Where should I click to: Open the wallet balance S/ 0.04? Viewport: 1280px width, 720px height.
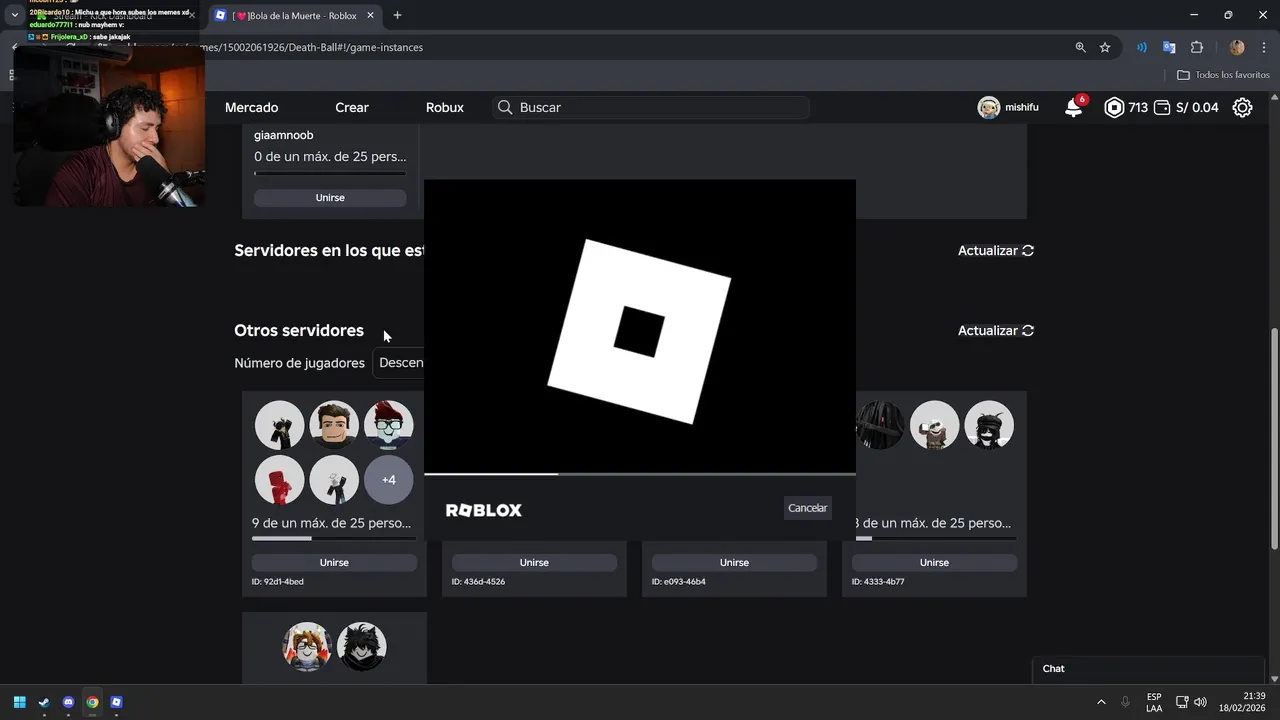pyautogui.click(x=1186, y=107)
